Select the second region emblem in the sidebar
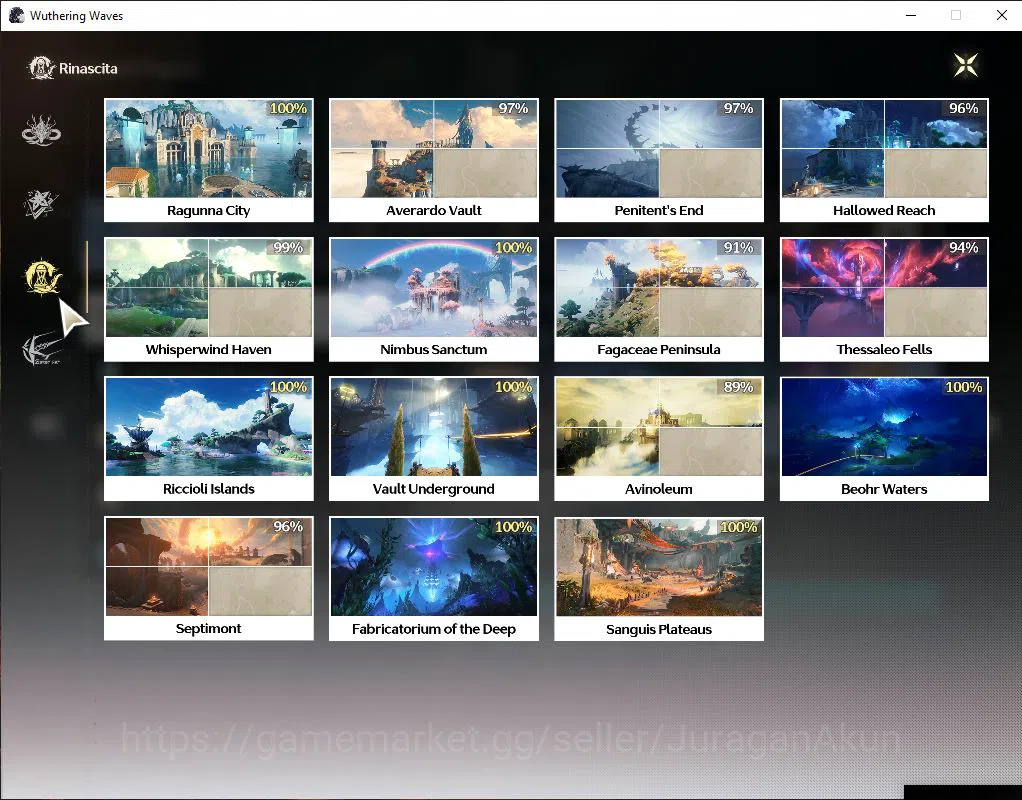Screen dimensions: 1022x800 pyautogui.click(x=40, y=204)
